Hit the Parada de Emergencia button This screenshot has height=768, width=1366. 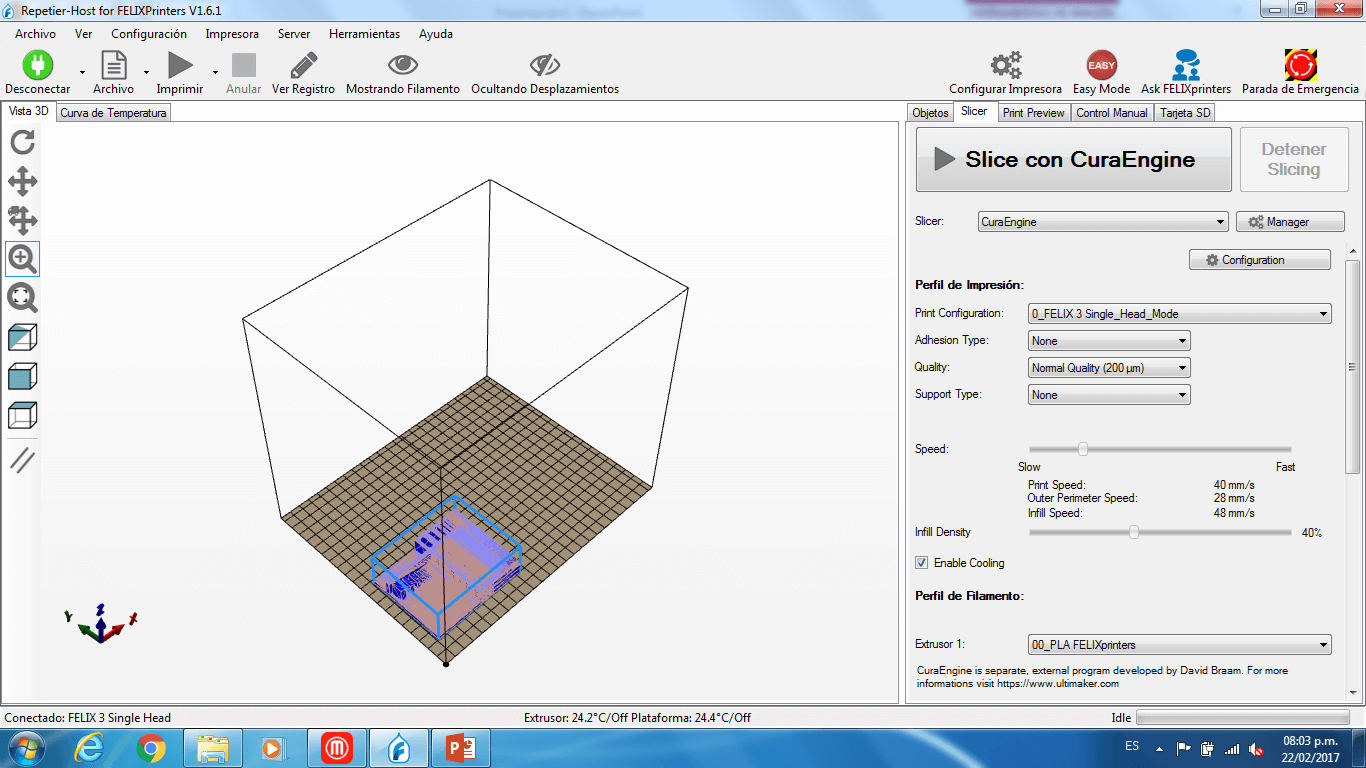(1300, 65)
